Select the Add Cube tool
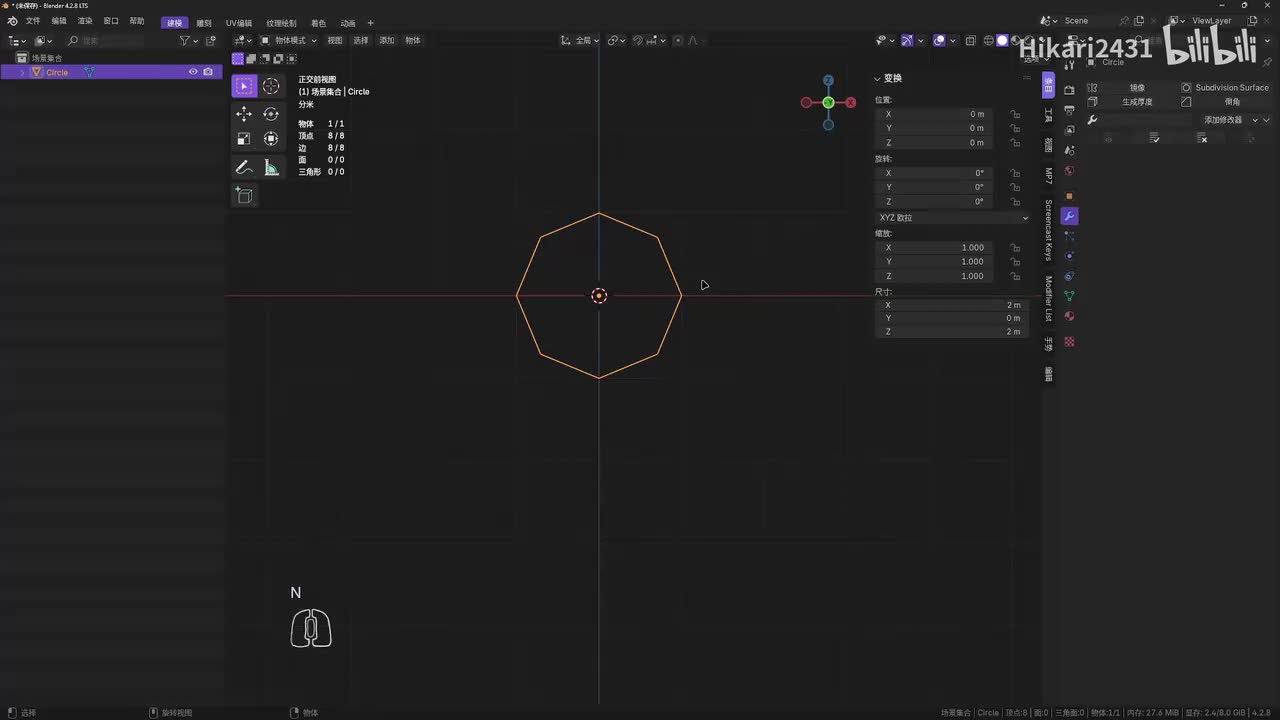This screenshot has width=1280, height=720. (244, 195)
